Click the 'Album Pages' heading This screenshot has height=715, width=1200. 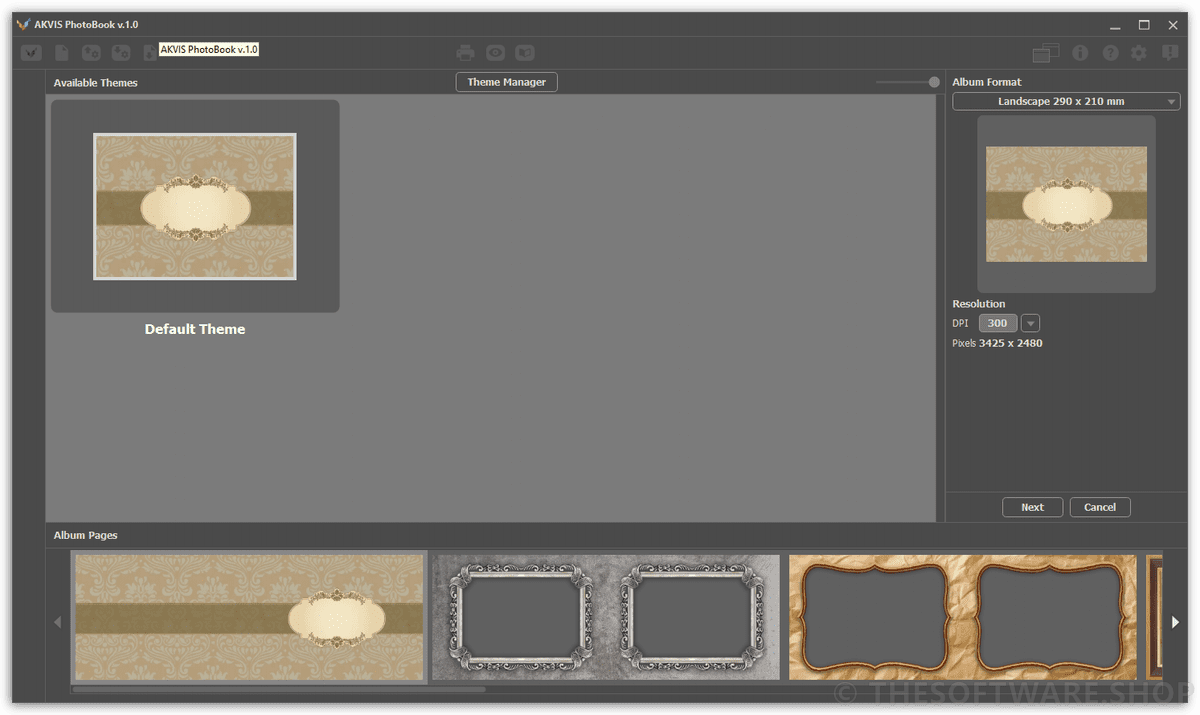(86, 535)
